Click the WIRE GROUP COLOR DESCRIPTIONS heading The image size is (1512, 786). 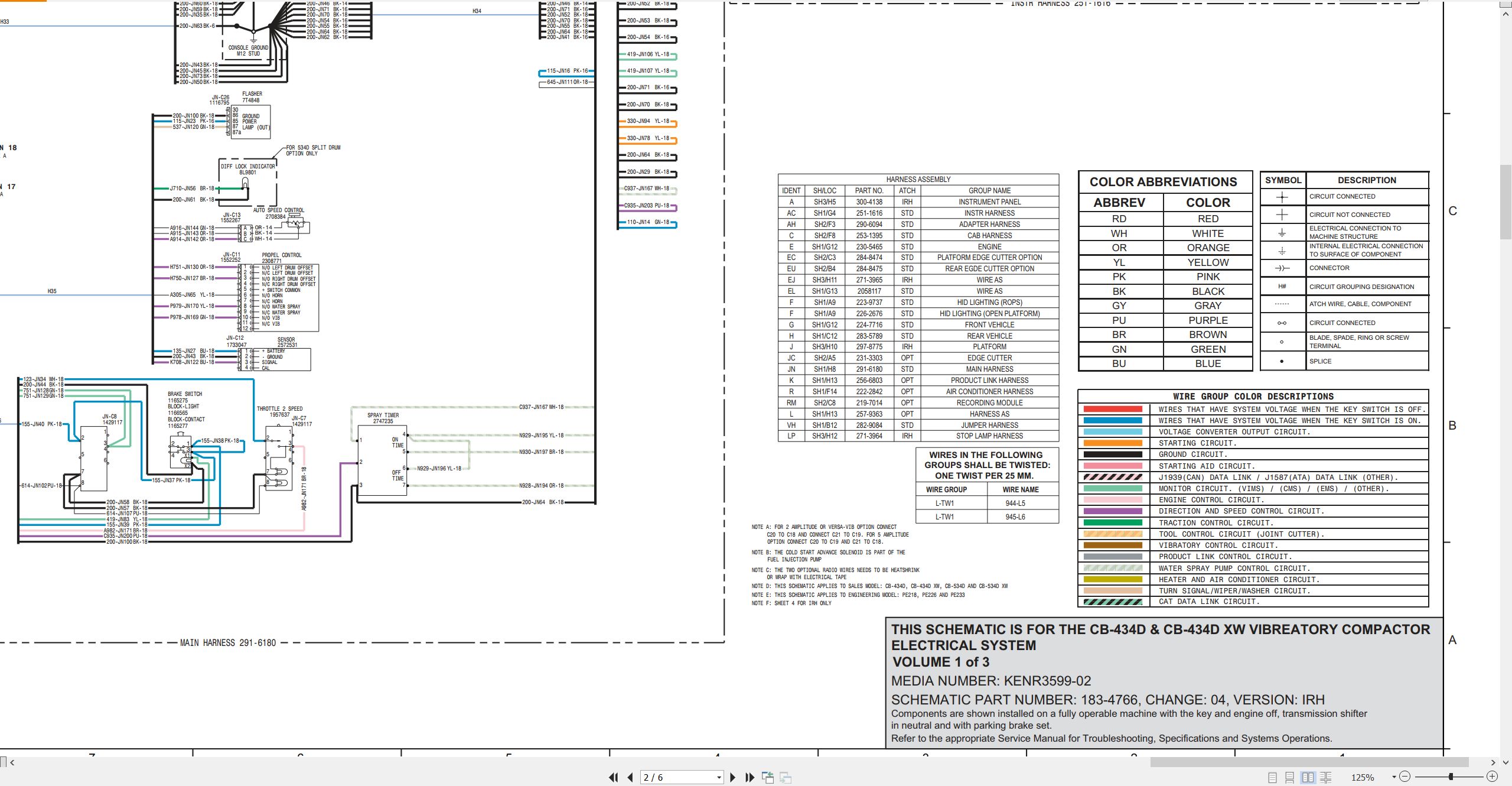click(1253, 397)
